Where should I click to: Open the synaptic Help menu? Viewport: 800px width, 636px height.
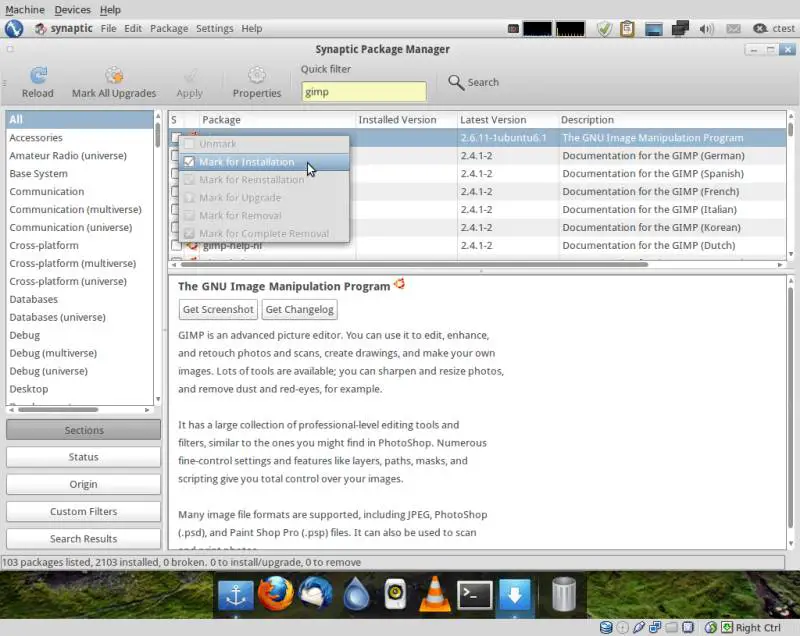pos(252,29)
